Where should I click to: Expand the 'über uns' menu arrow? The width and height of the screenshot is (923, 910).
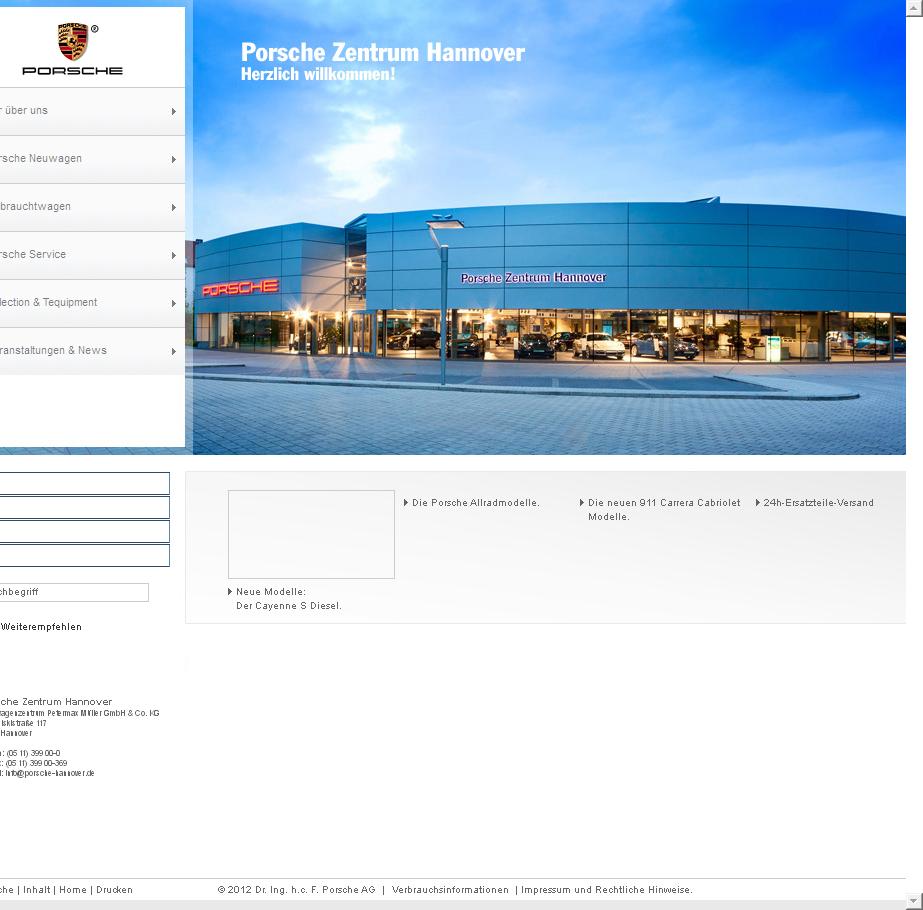click(174, 111)
